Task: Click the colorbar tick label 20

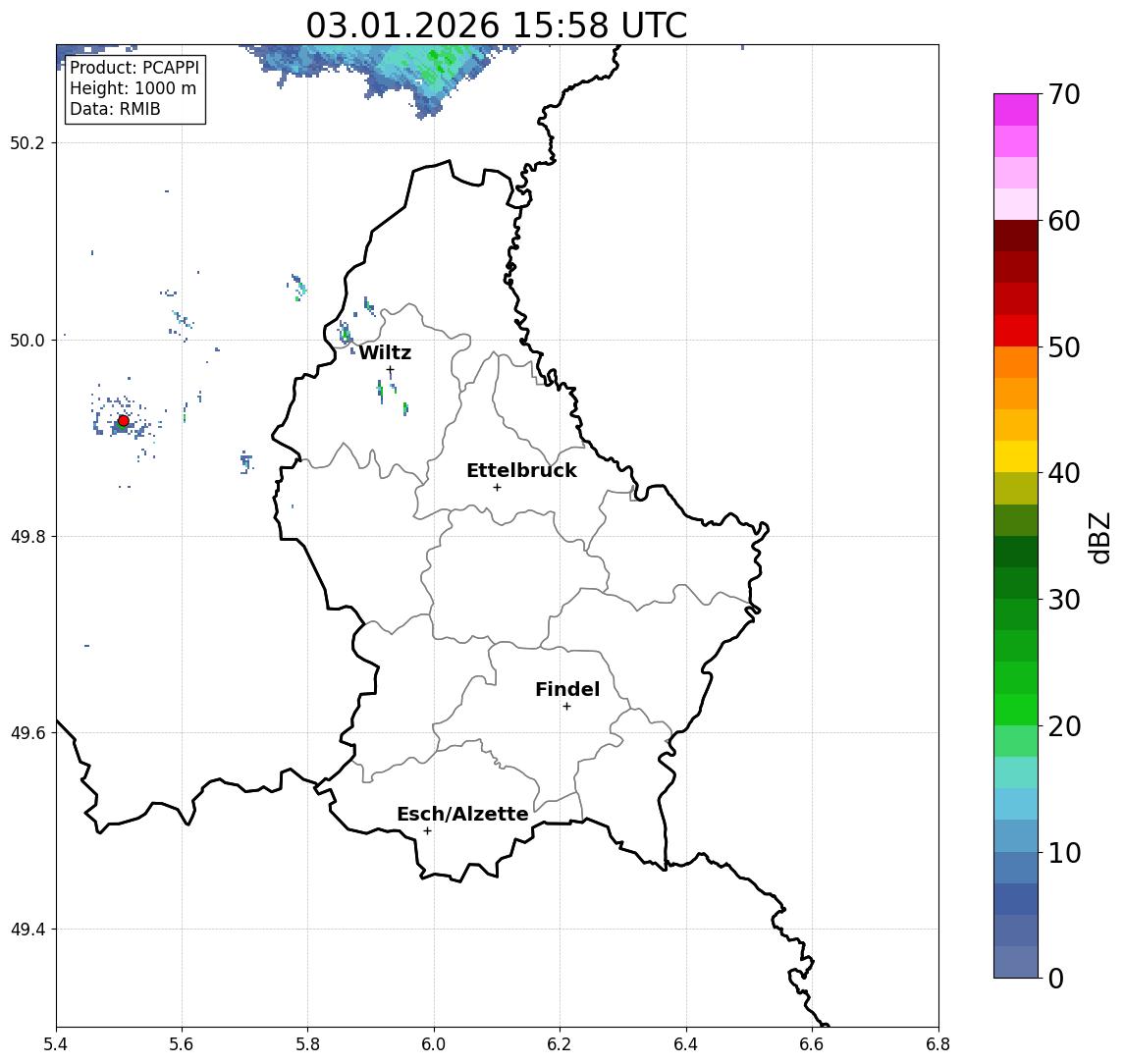Action: 1064,726
